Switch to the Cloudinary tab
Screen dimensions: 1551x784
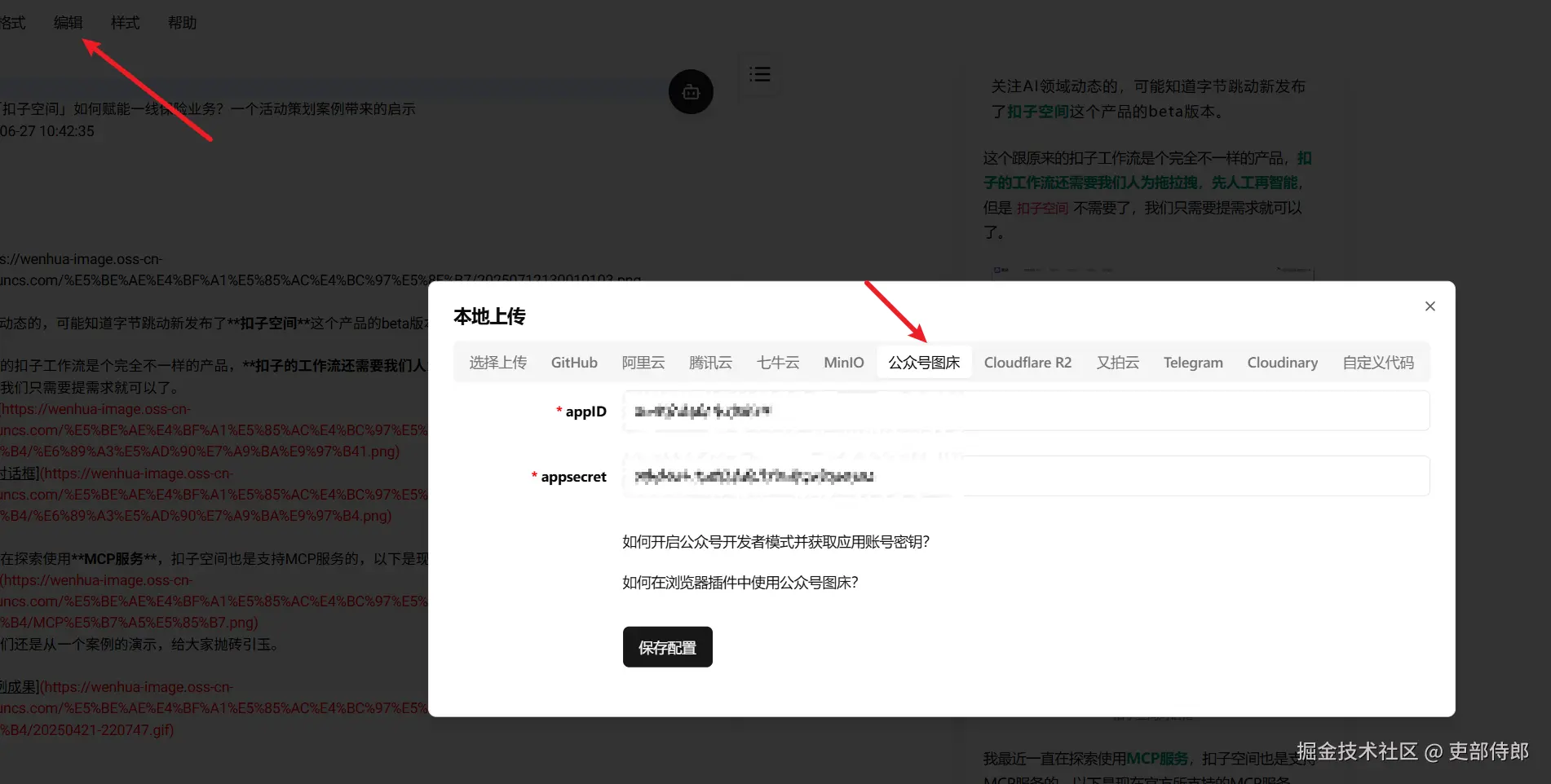click(1282, 362)
